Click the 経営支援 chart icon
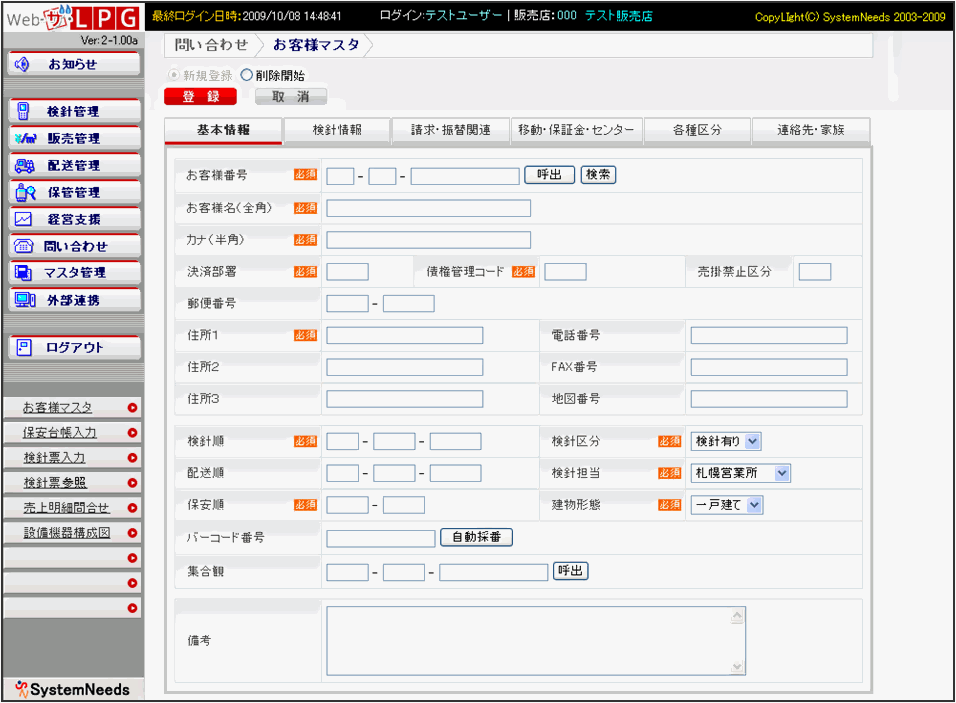This screenshot has height=703, width=956. tap(23, 219)
